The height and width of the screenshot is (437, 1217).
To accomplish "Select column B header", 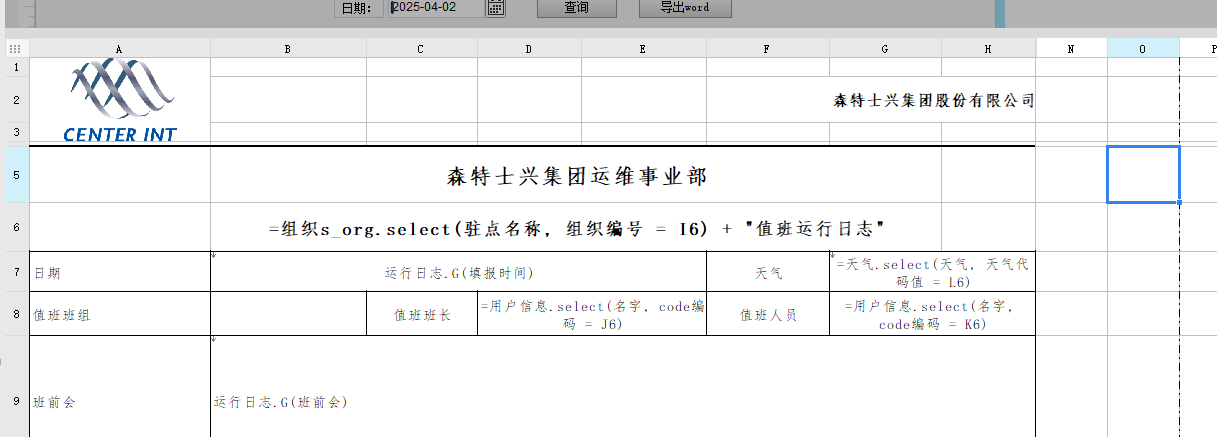I will 288,48.
